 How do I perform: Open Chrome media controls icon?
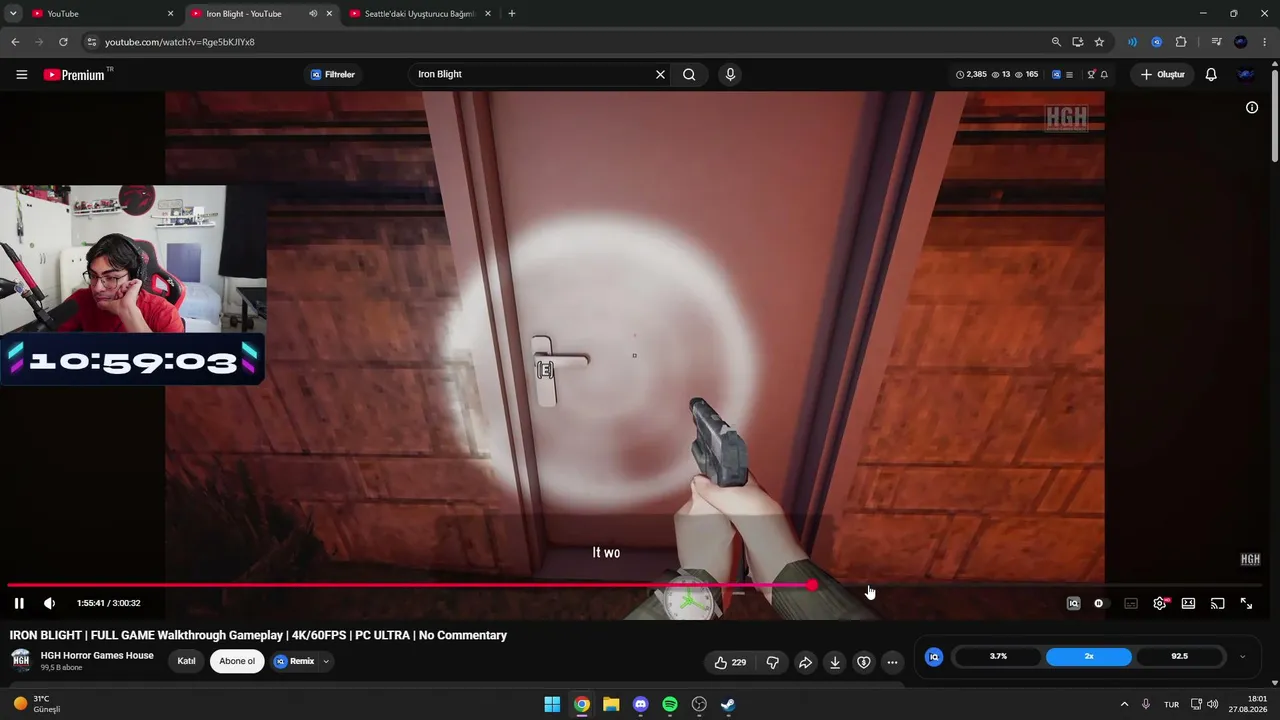click(x=1216, y=42)
